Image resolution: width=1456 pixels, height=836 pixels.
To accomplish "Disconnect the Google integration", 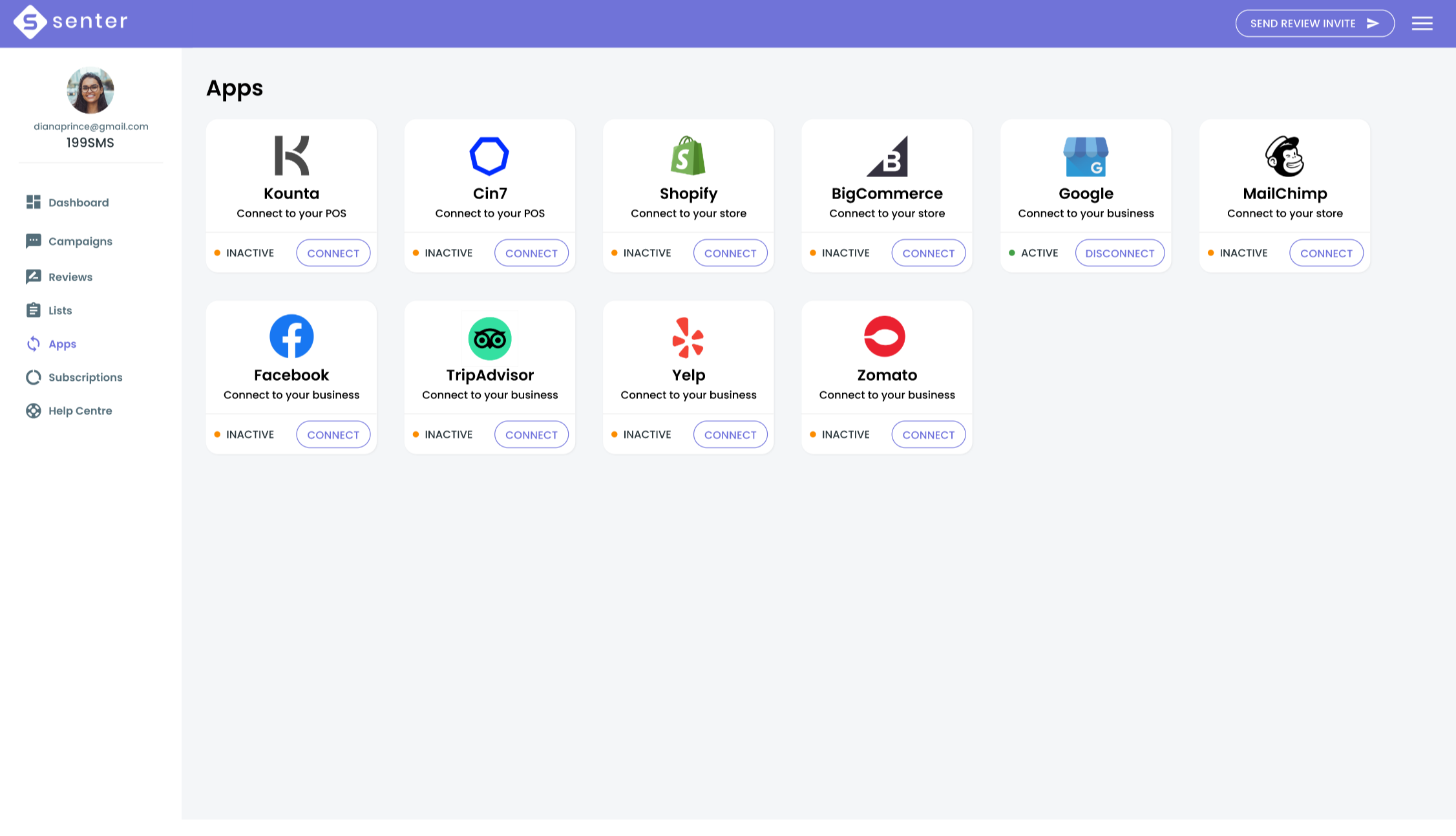I will pos(1119,253).
